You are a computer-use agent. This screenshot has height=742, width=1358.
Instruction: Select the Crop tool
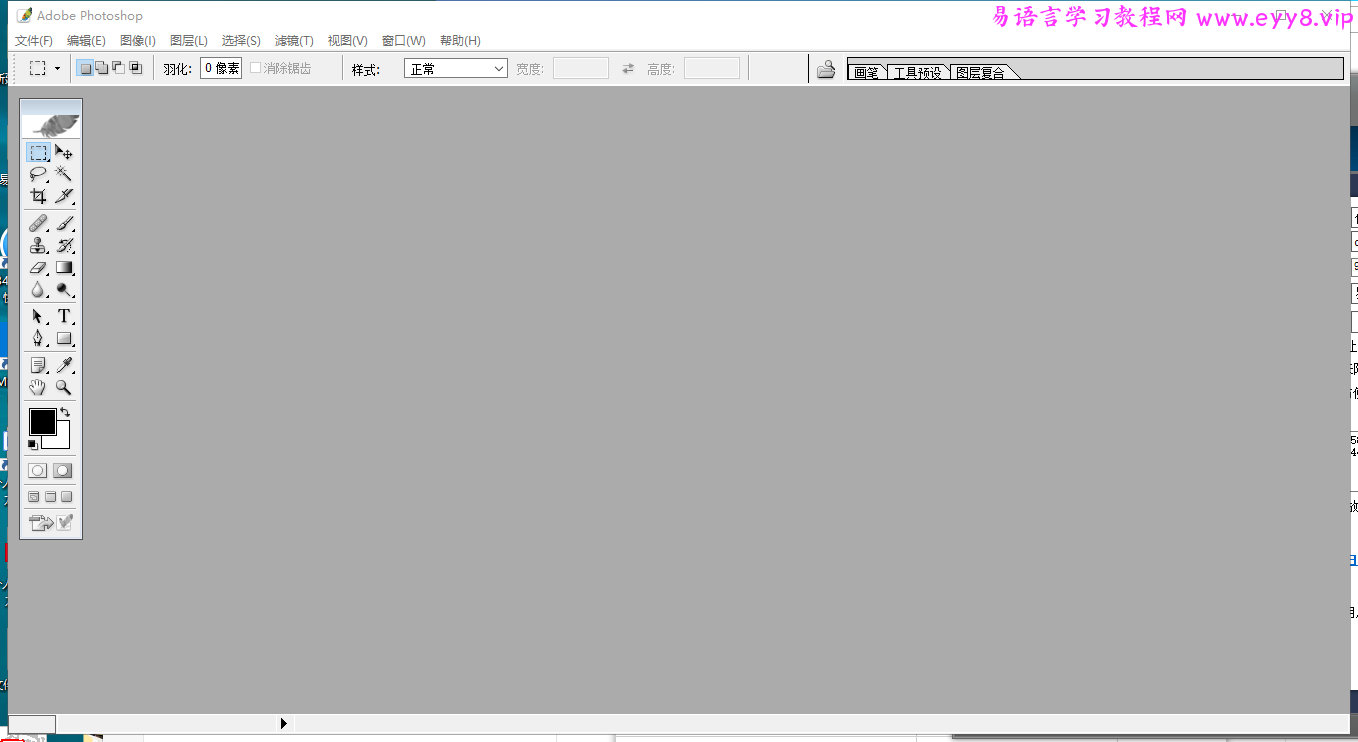(38, 196)
